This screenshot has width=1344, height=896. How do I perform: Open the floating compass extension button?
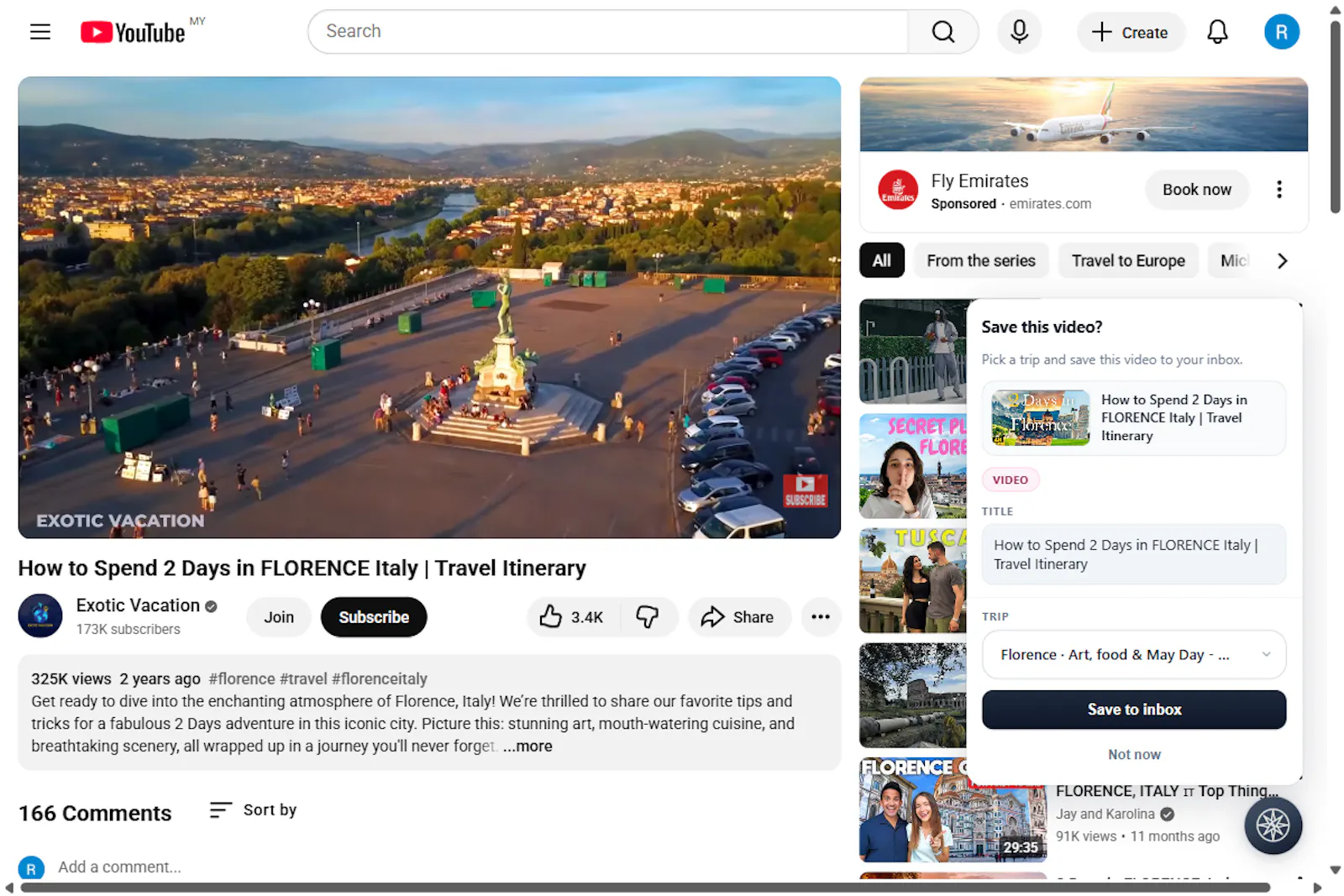[1273, 825]
